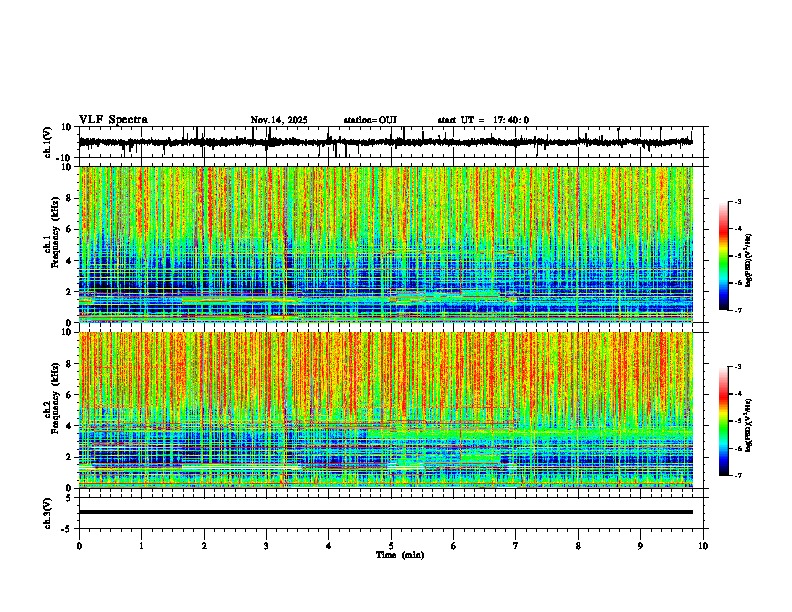Click the "ch.3(V)" axis label
This screenshot has height=612, width=792.
tap(48, 513)
